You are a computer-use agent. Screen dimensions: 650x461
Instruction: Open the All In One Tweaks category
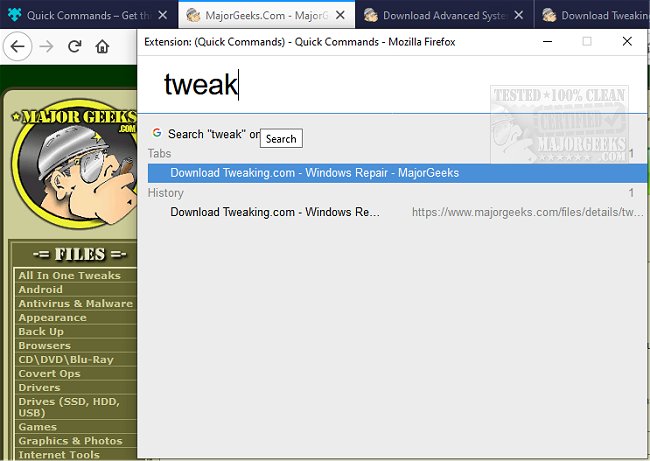coord(69,276)
